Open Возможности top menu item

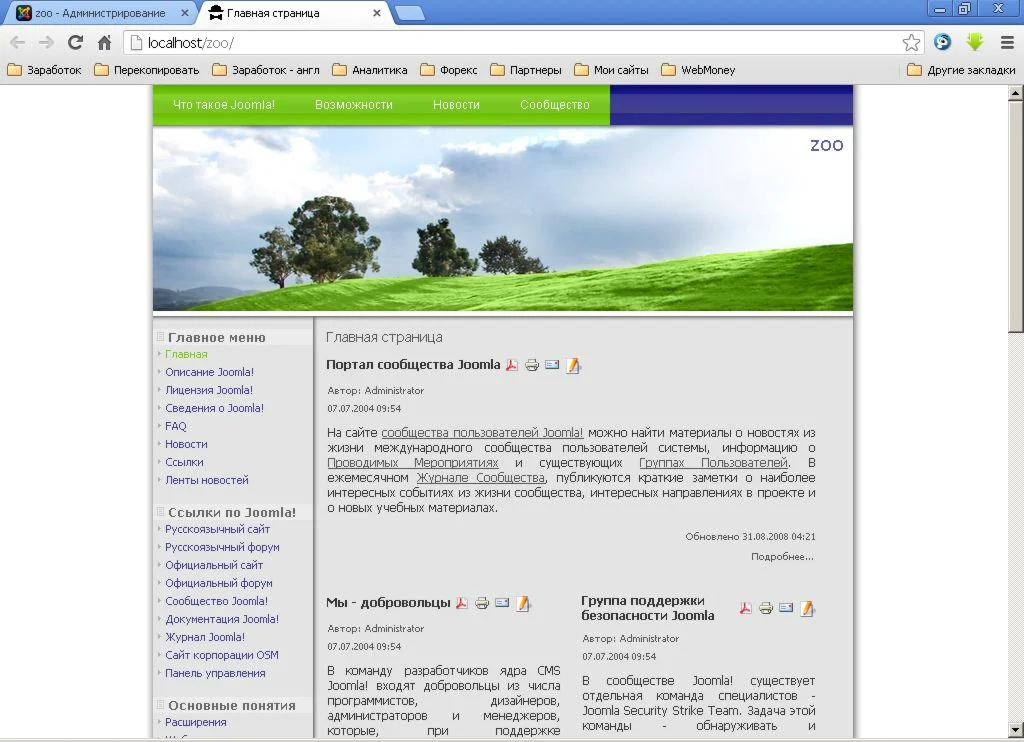point(354,105)
